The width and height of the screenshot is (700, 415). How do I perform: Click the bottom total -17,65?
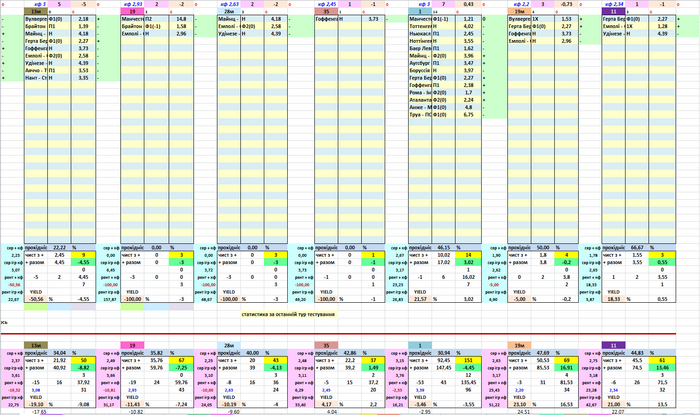click(x=40, y=412)
